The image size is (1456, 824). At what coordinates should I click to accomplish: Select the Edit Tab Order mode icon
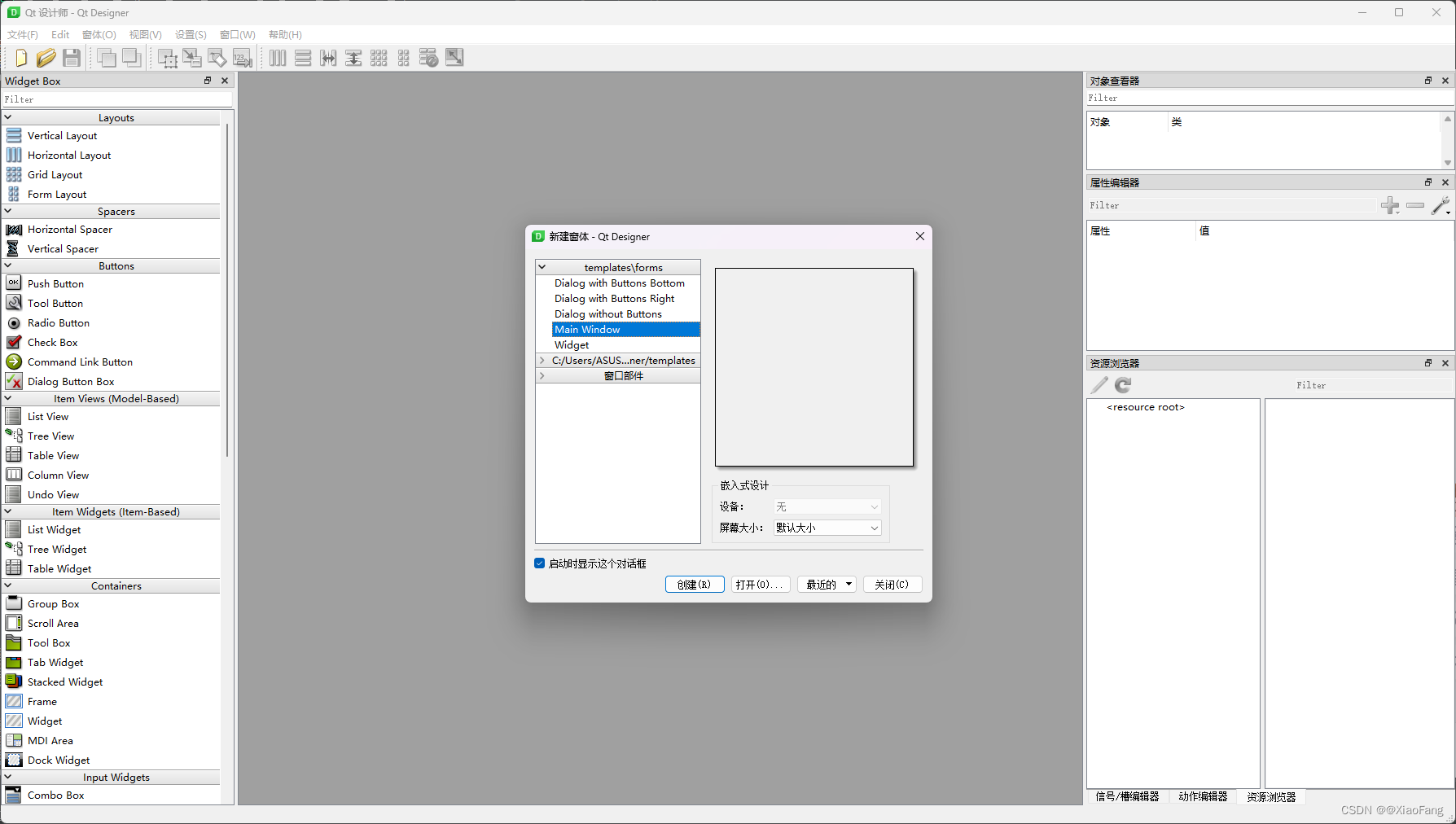pyautogui.click(x=243, y=58)
